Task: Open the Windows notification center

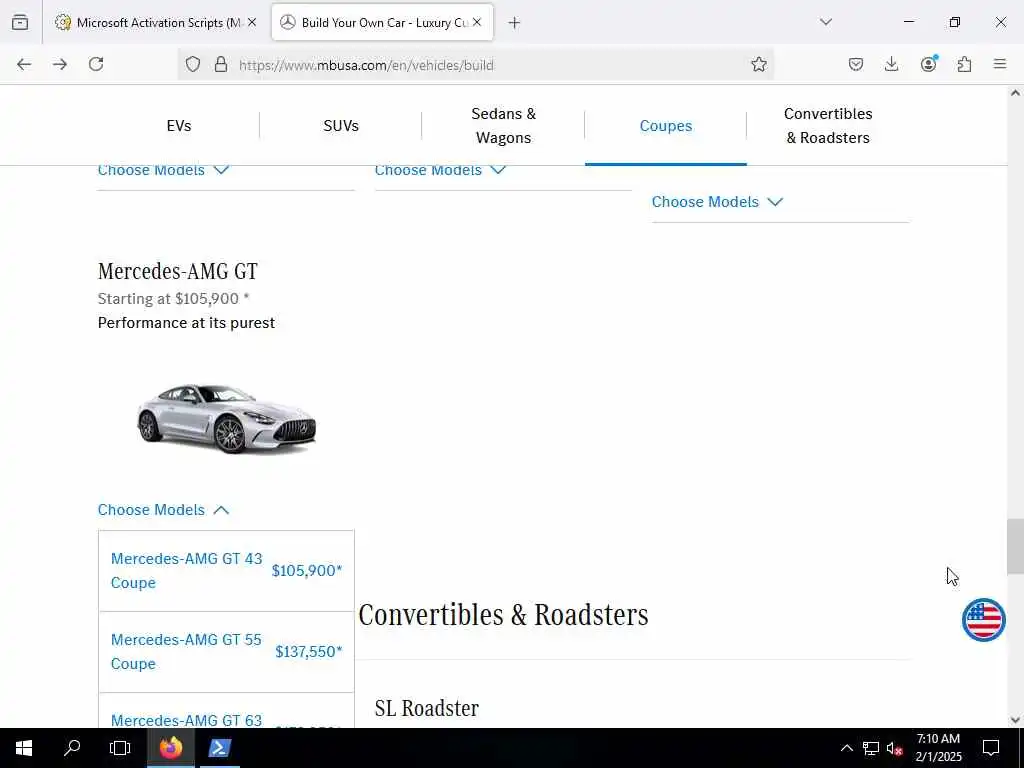Action: point(991,748)
